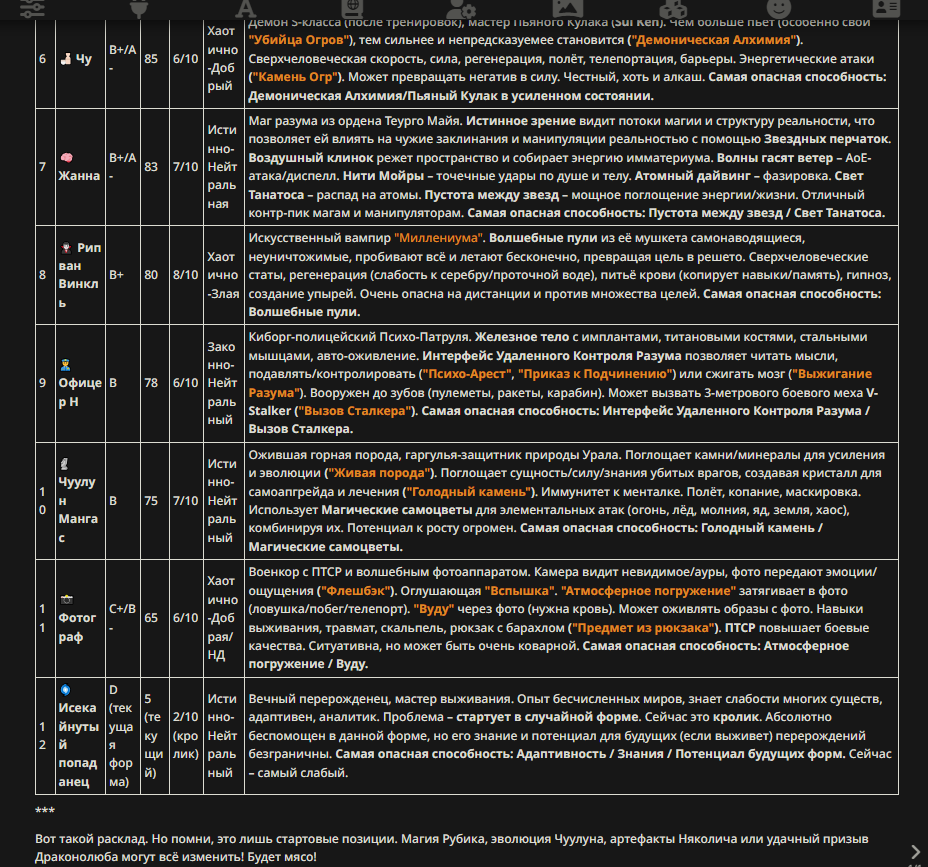
Task: Click the orange text "Миллениума"
Action: point(439,238)
